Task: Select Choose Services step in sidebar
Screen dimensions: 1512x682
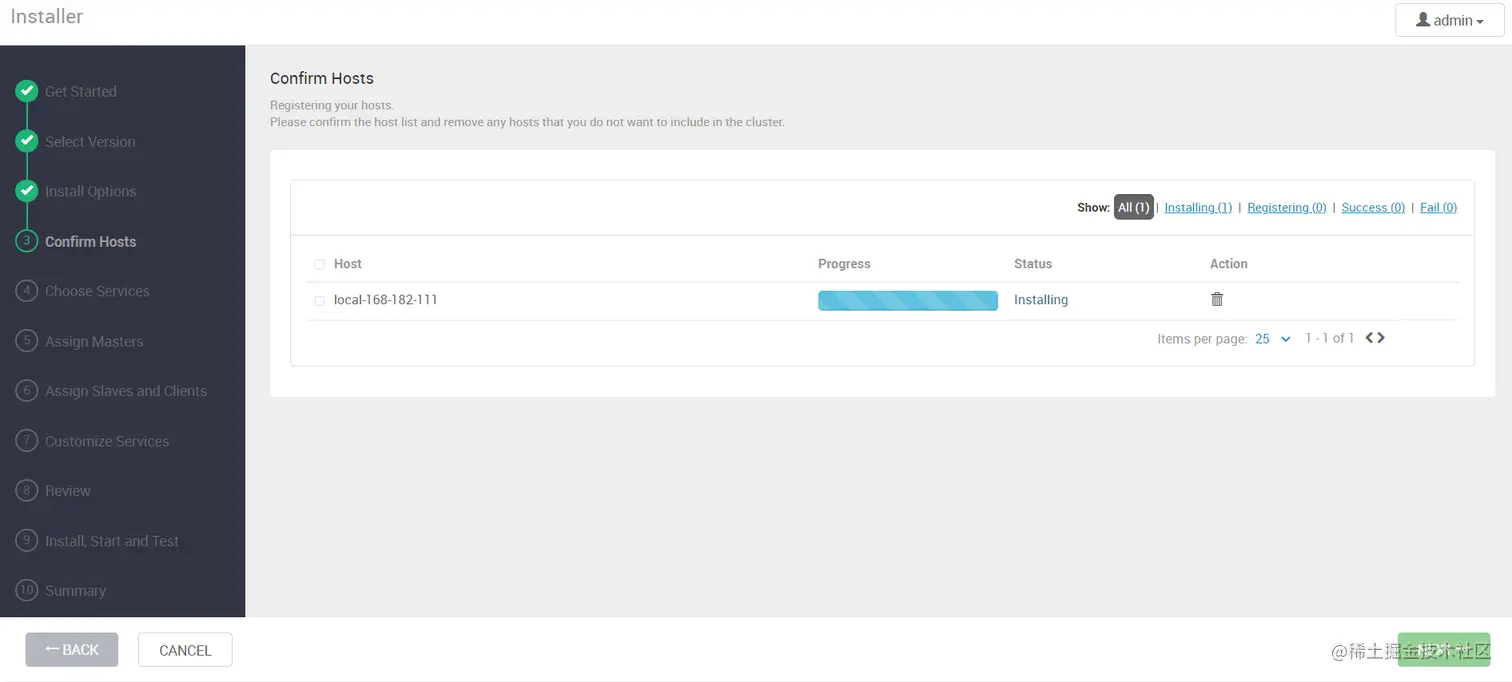Action: (97, 291)
